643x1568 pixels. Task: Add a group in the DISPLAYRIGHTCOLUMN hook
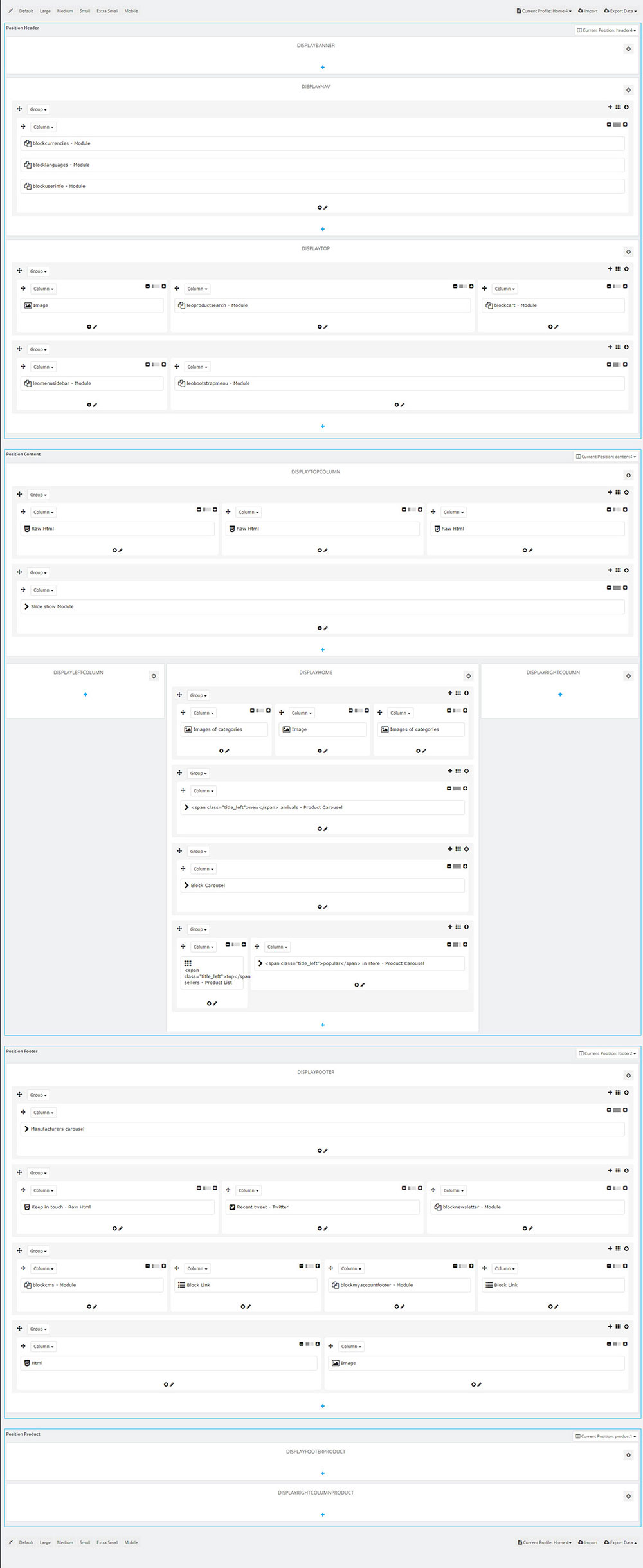click(560, 695)
